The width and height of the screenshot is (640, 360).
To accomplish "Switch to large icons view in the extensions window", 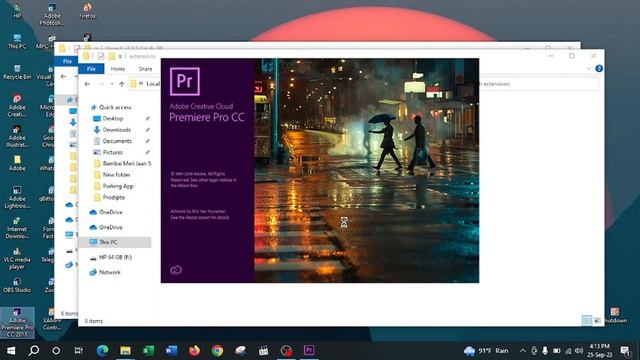I will point(597,320).
